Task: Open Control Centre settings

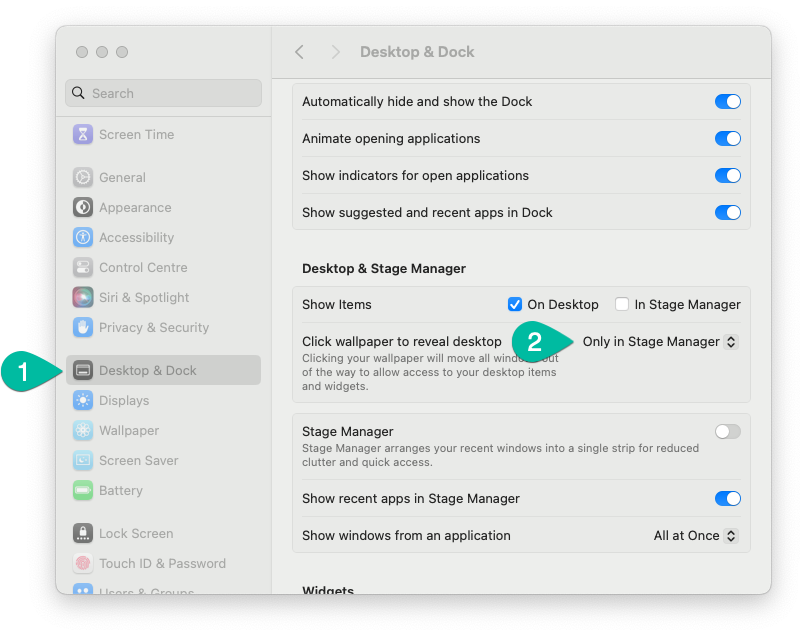Action: coord(164,267)
